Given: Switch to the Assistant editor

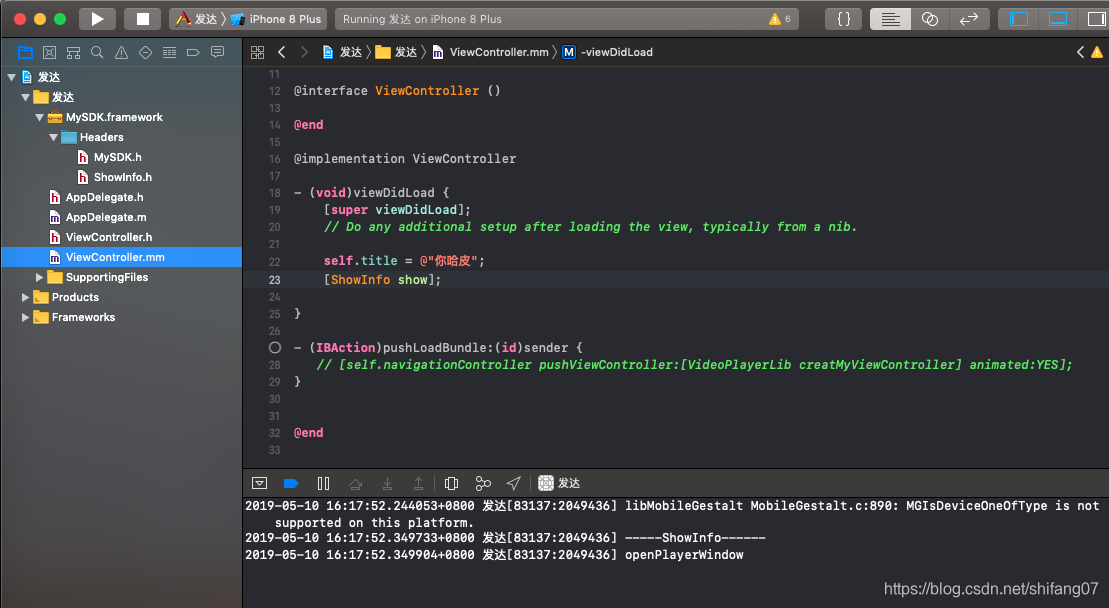Looking at the screenshot, I should point(929,19).
